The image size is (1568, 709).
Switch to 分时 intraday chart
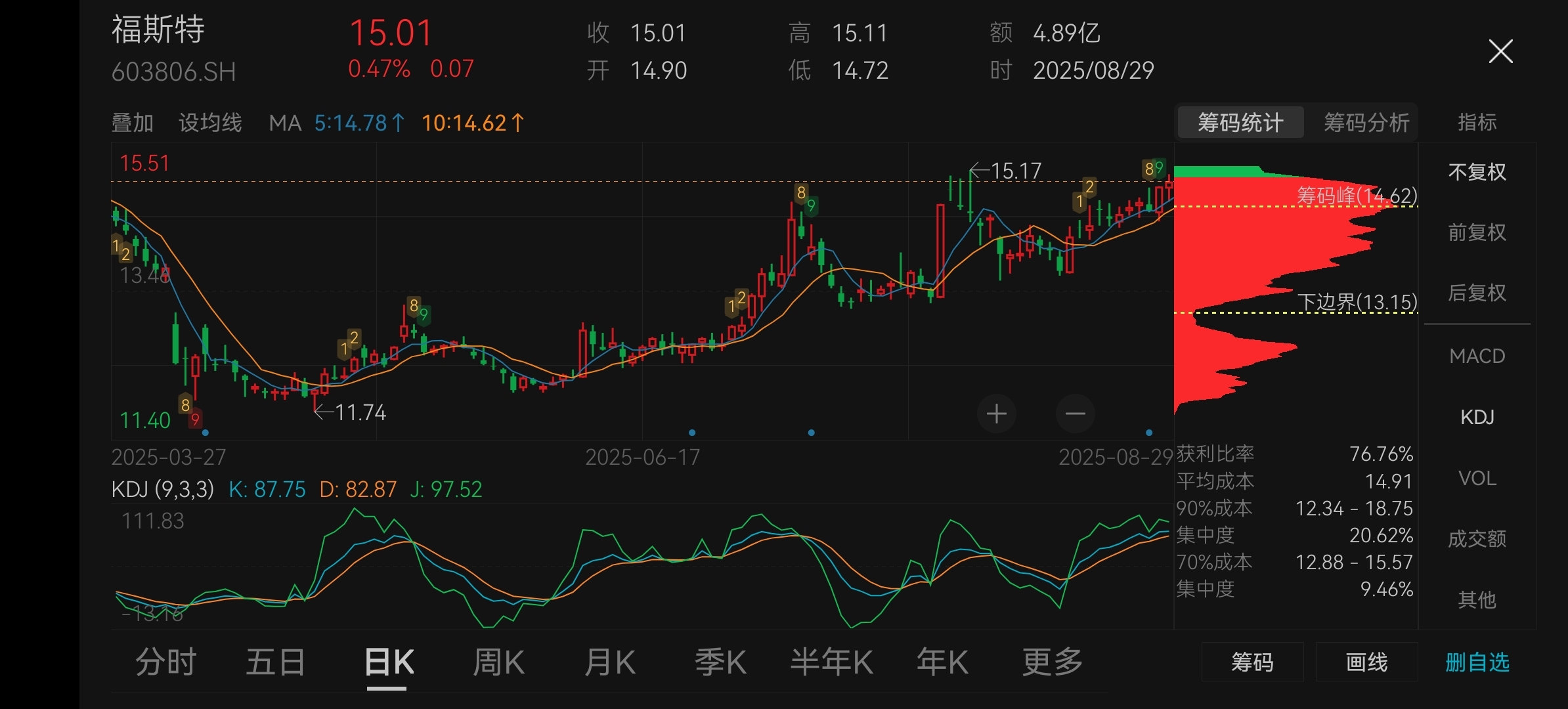coord(165,662)
